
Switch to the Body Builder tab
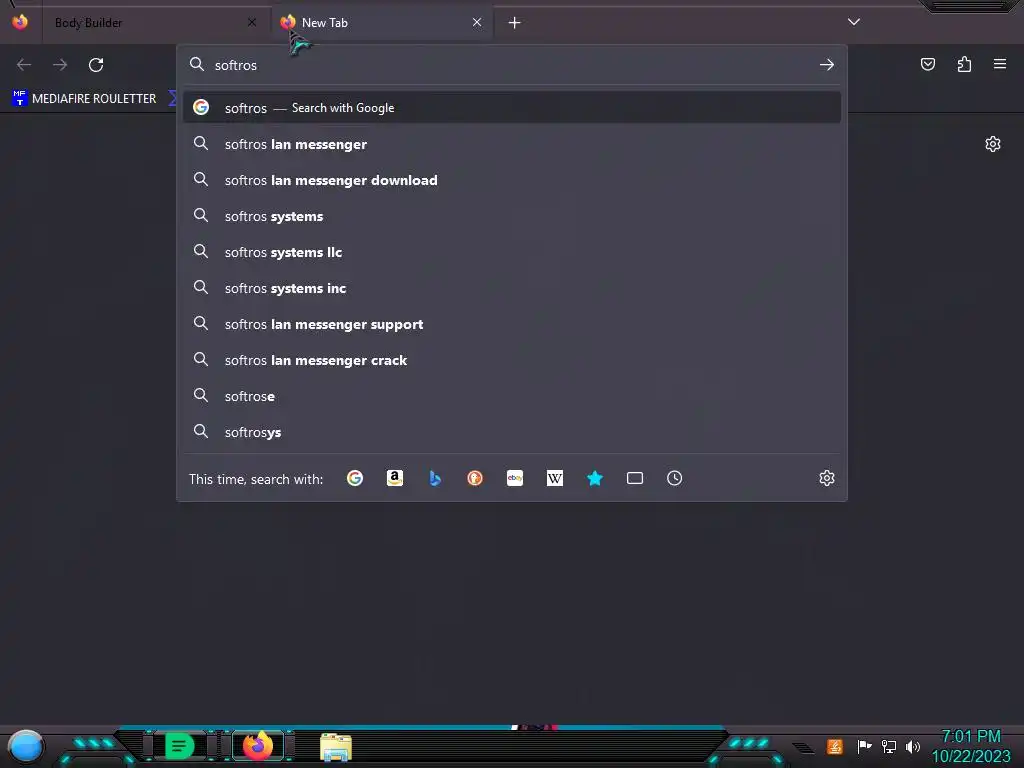point(155,23)
